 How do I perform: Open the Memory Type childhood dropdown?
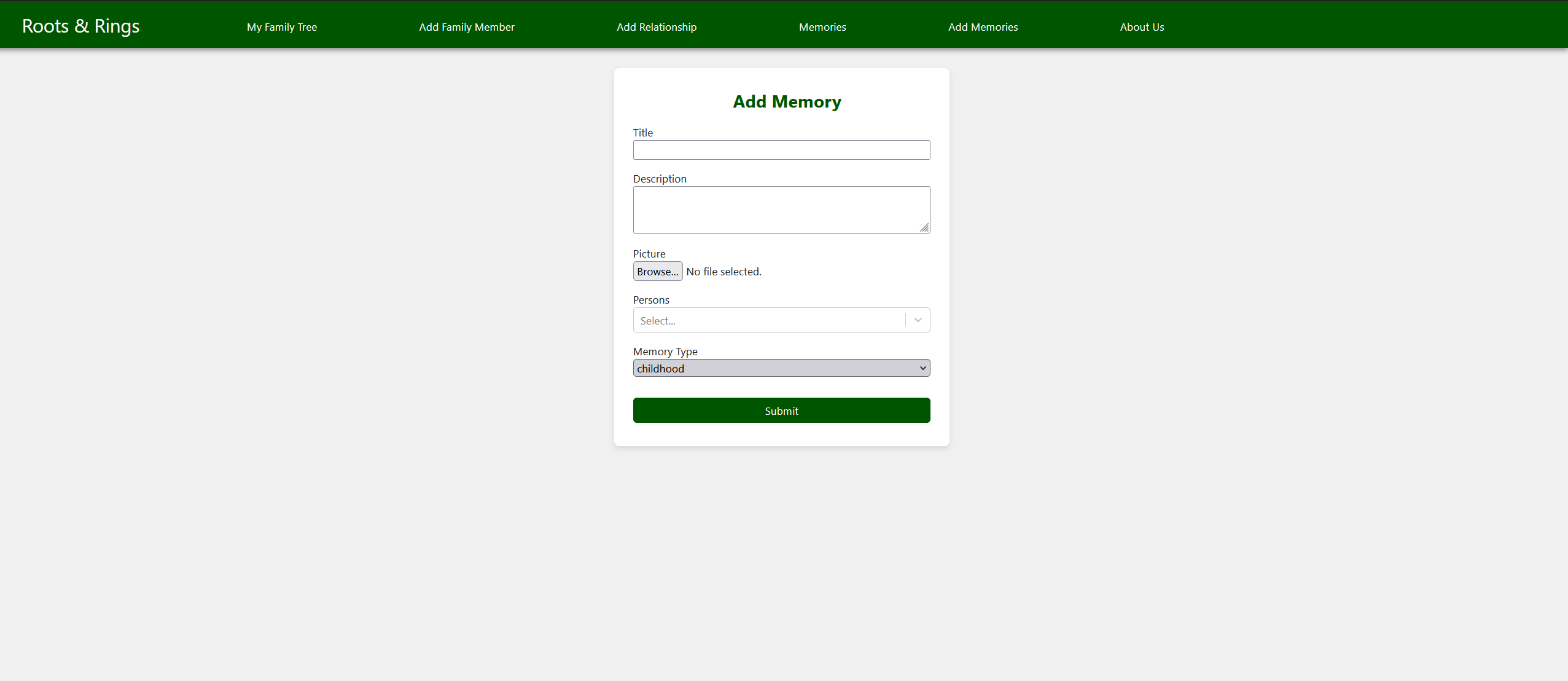(x=774, y=368)
